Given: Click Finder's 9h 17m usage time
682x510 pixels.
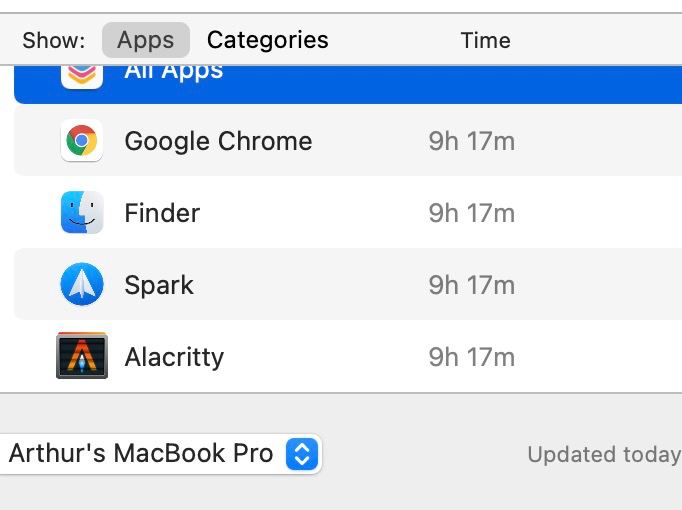Looking at the screenshot, I should click(x=471, y=213).
